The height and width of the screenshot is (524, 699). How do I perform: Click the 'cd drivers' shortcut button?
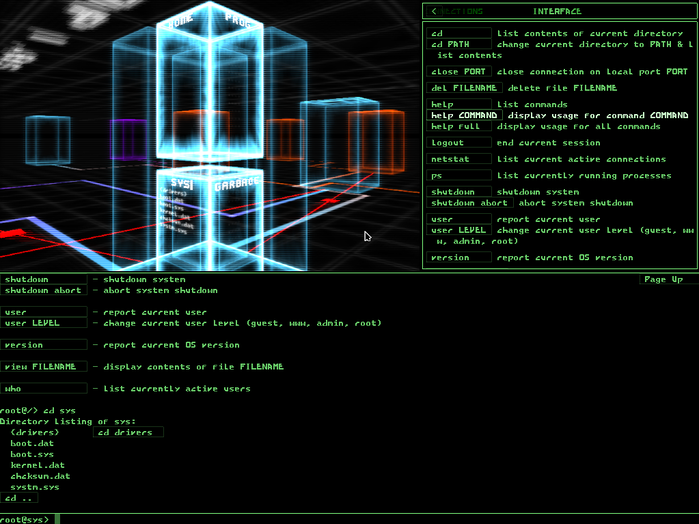pyautogui.click(x=128, y=432)
